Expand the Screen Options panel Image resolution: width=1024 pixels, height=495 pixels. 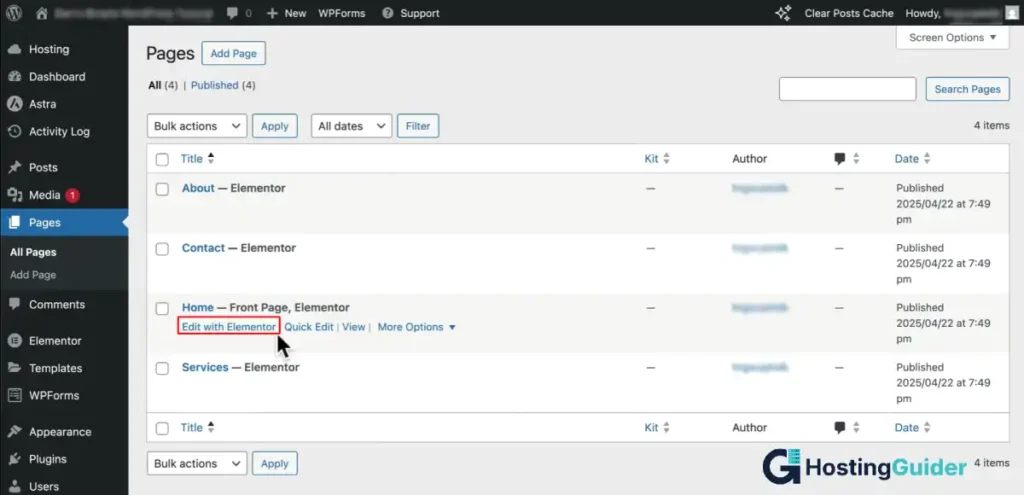pos(953,38)
